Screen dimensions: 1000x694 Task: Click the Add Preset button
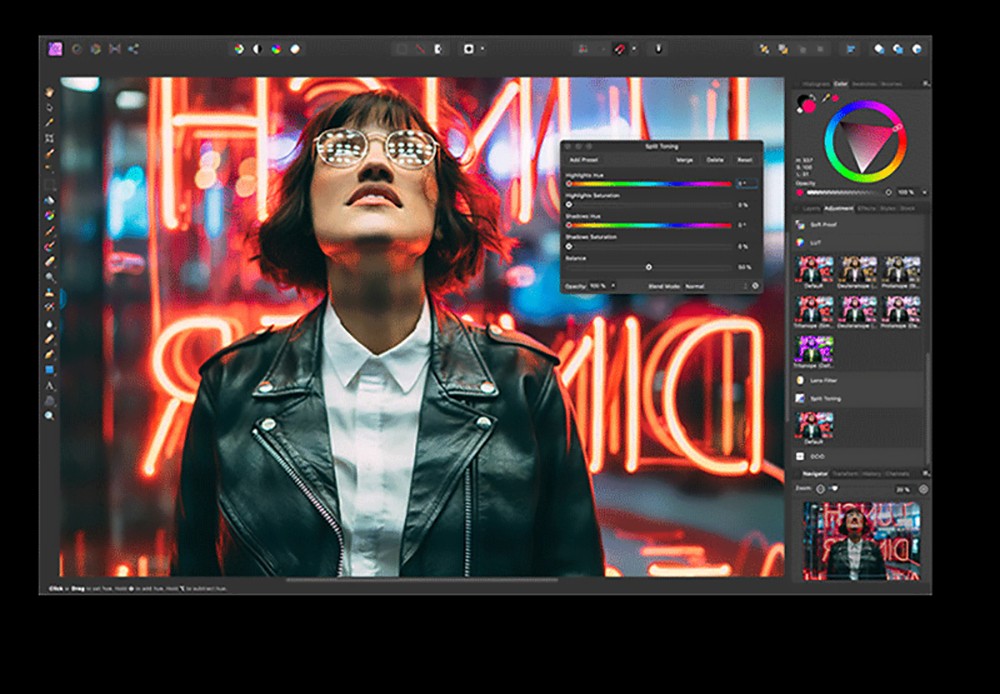pyautogui.click(x=583, y=160)
